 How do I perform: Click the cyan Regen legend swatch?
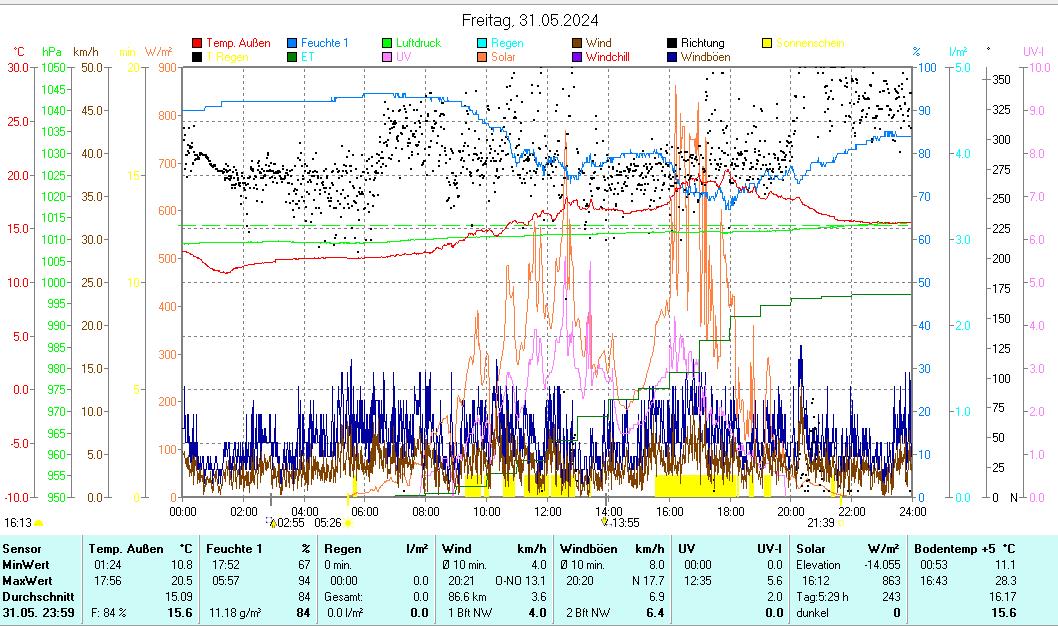tap(482, 43)
